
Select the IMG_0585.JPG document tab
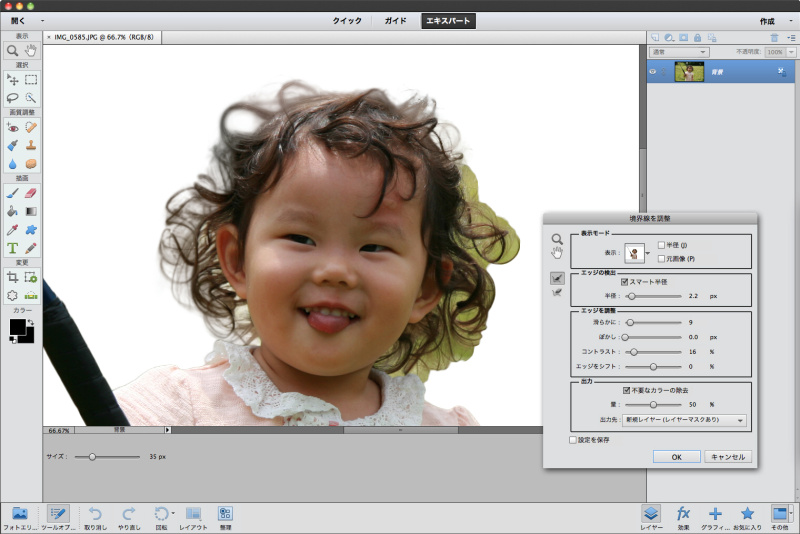click(x=103, y=37)
